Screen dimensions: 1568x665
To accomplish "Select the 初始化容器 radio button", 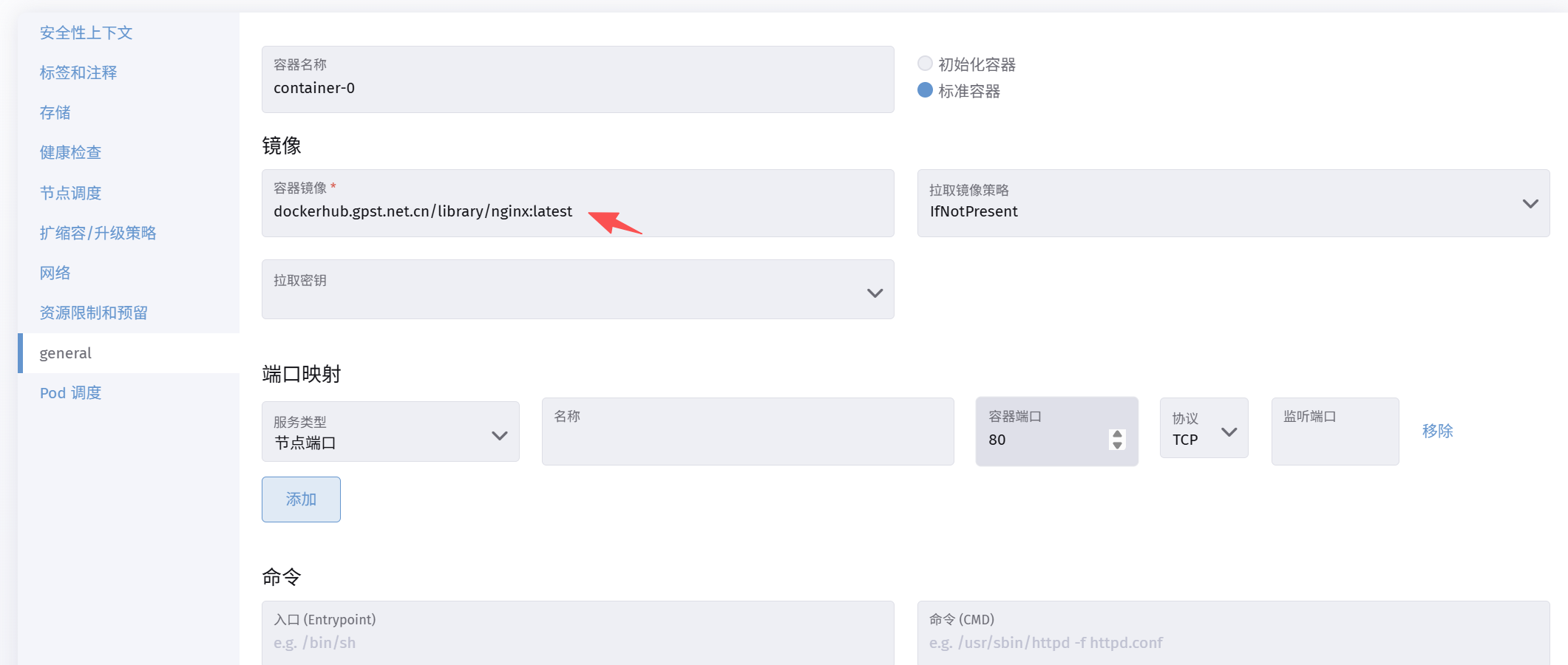I will (925, 64).
